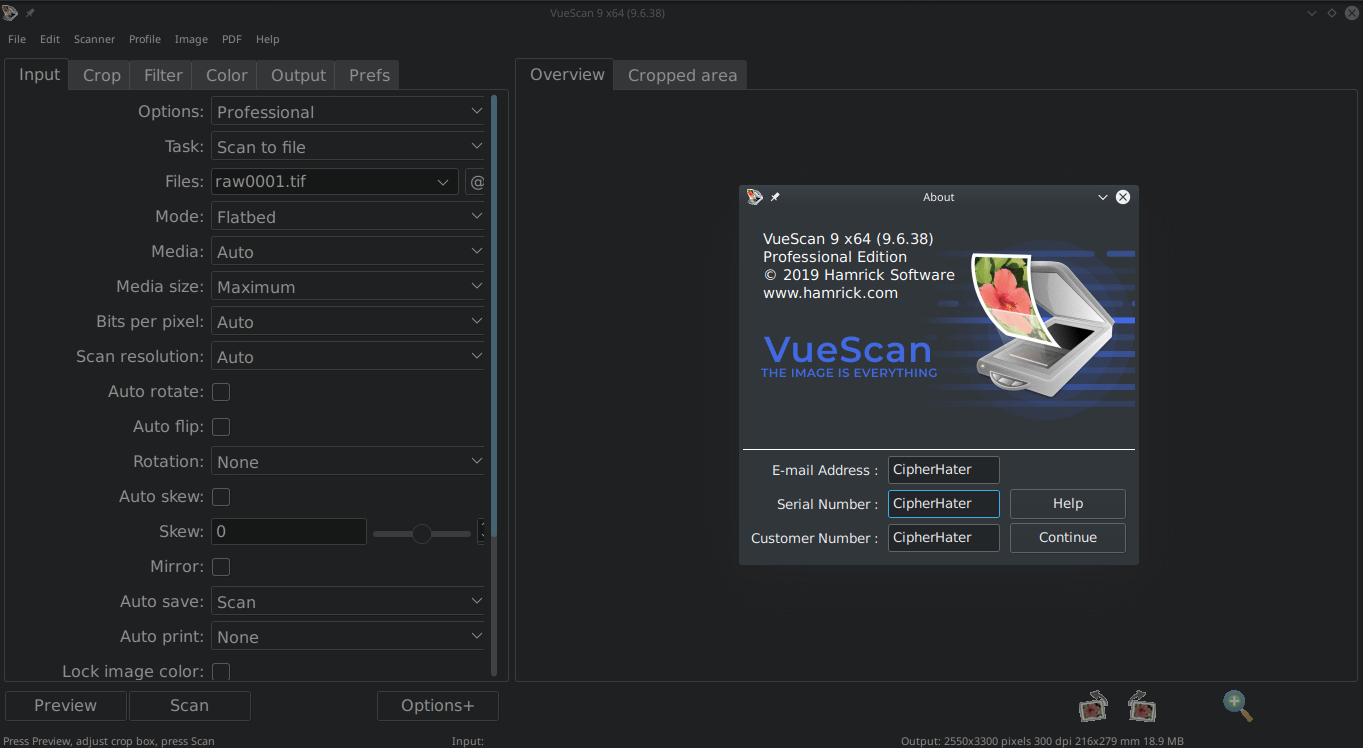This screenshot has height=748, width=1363.
Task: Click the Input panel vertical scrollbar
Action: [x=494, y=385]
